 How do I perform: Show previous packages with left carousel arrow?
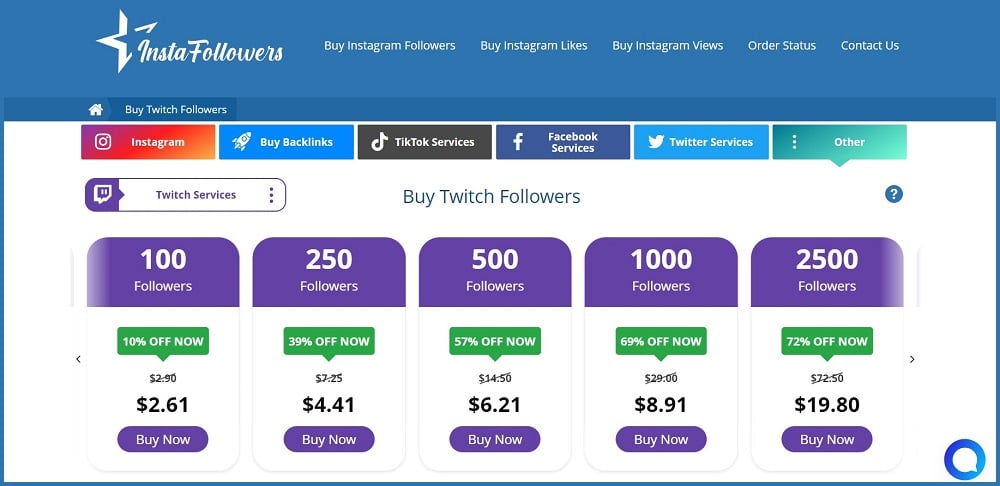tap(78, 359)
